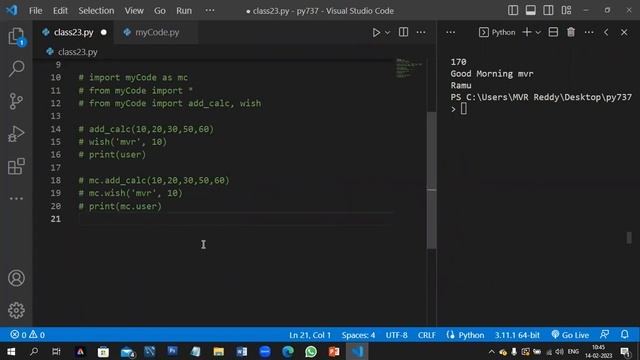The width and height of the screenshot is (640, 360).
Task: Open Windows taskbar search
Action: click(x=34, y=351)
